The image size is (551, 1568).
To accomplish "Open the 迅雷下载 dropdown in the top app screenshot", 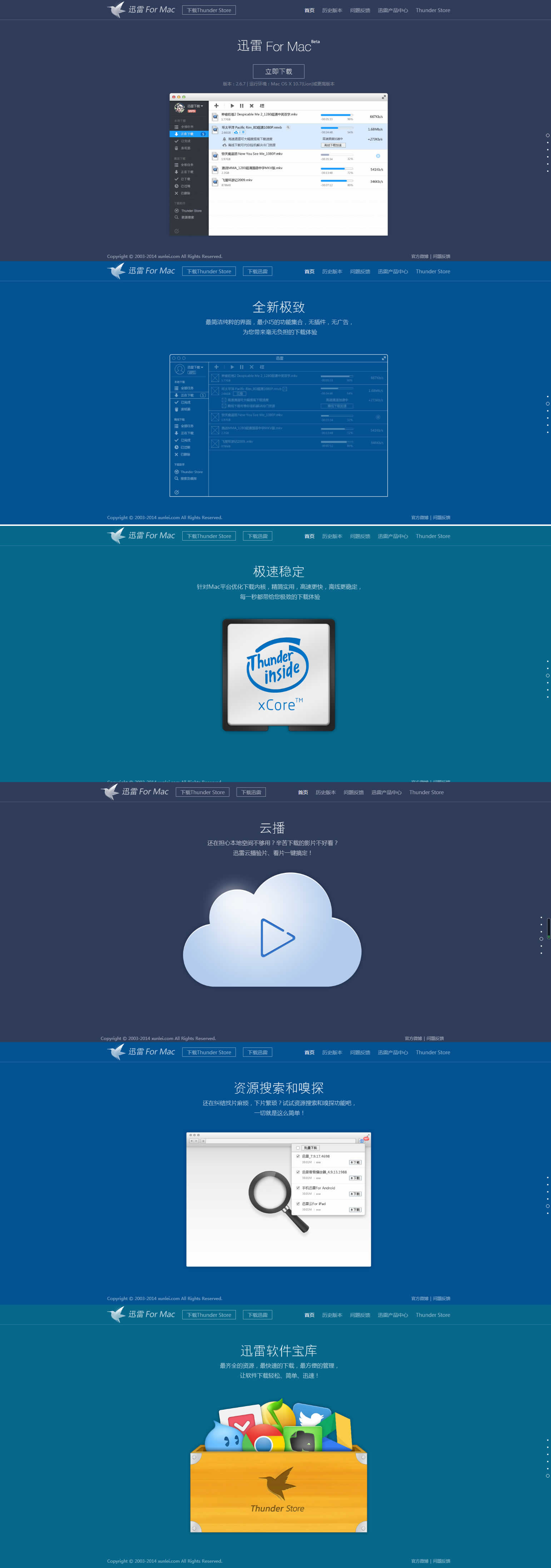I will coord(195,106).
